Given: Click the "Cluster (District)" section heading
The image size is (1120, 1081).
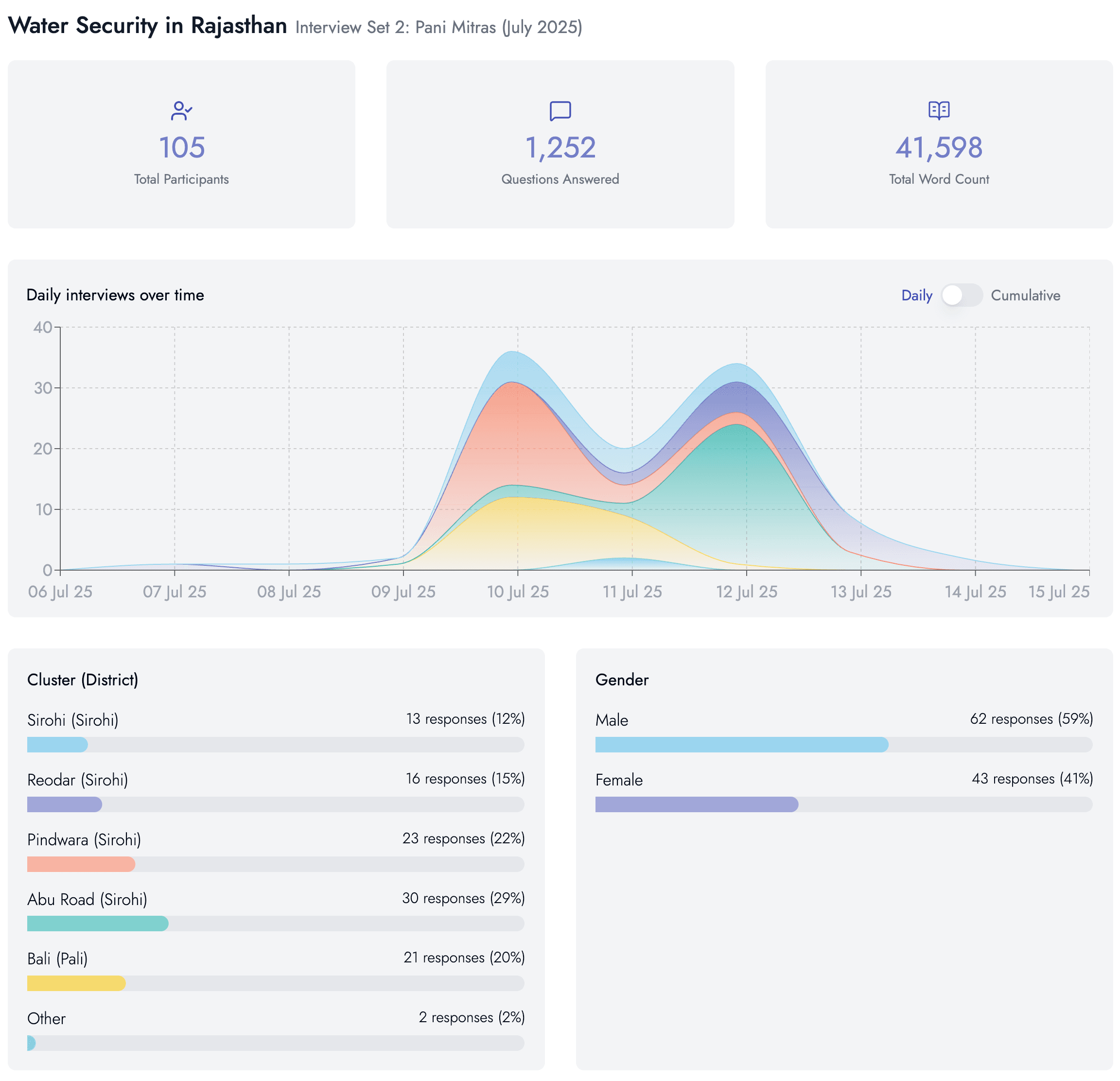Looking at the screenshot, I should [83, 680].
